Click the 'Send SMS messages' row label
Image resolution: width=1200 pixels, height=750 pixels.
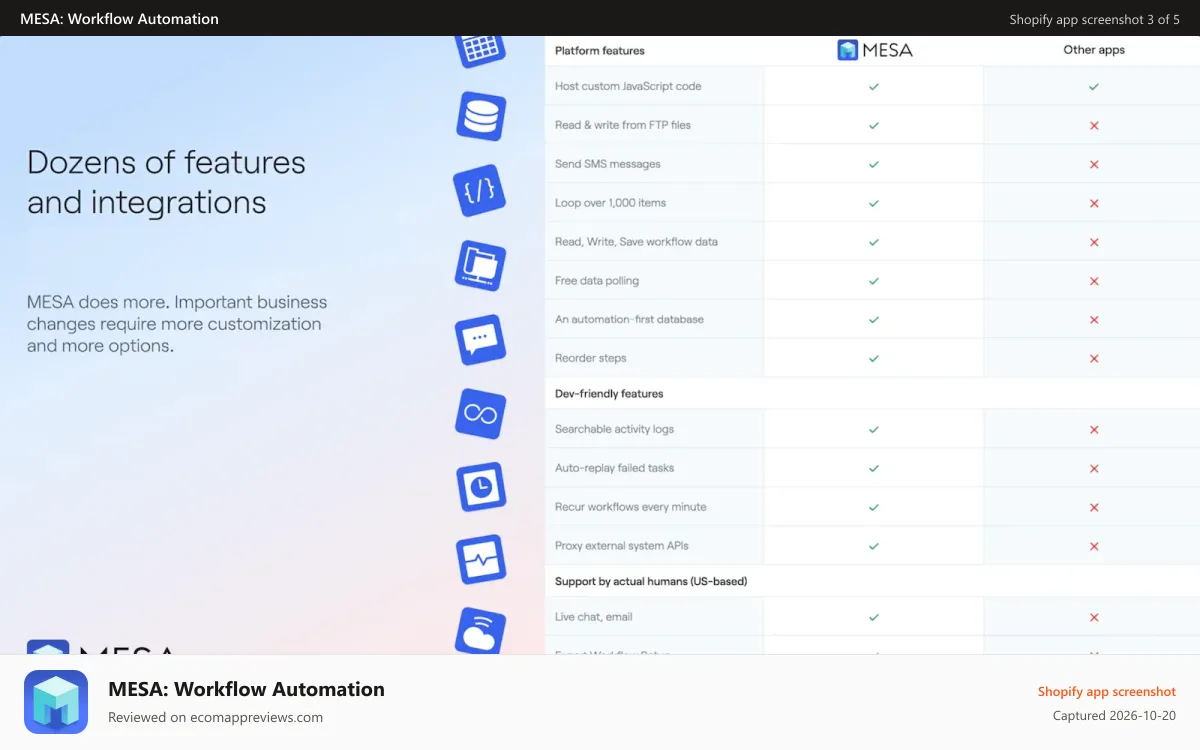pyautogui.click(x=608, y=164)
